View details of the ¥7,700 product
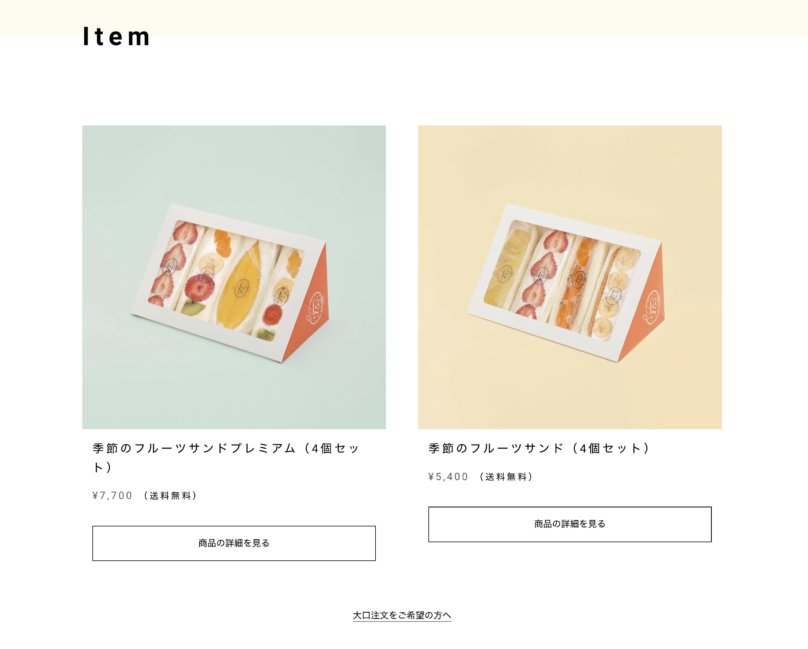 pyautogui.click(x=234, y=543)
